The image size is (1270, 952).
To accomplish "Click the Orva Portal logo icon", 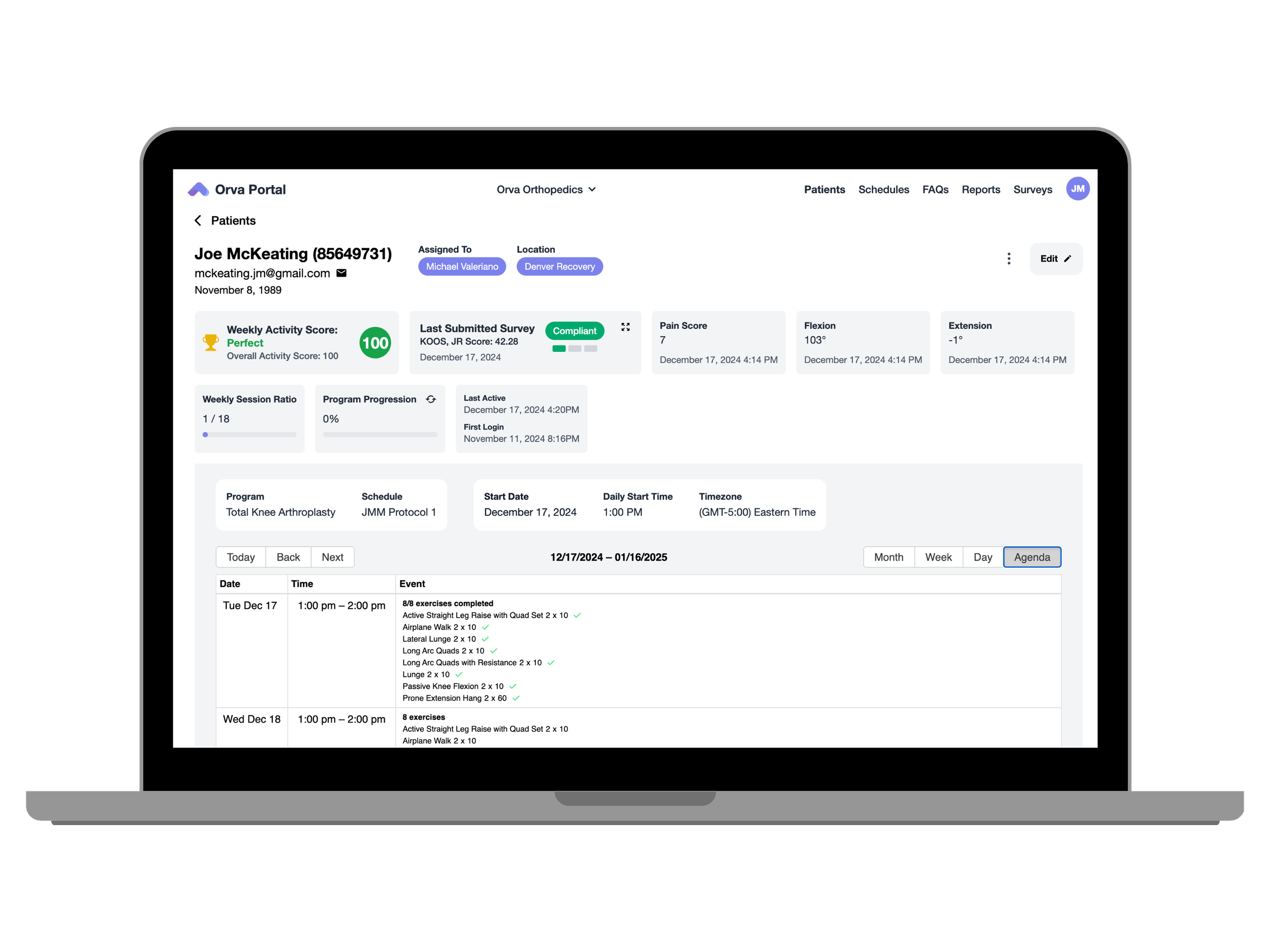I will (198, 189).
